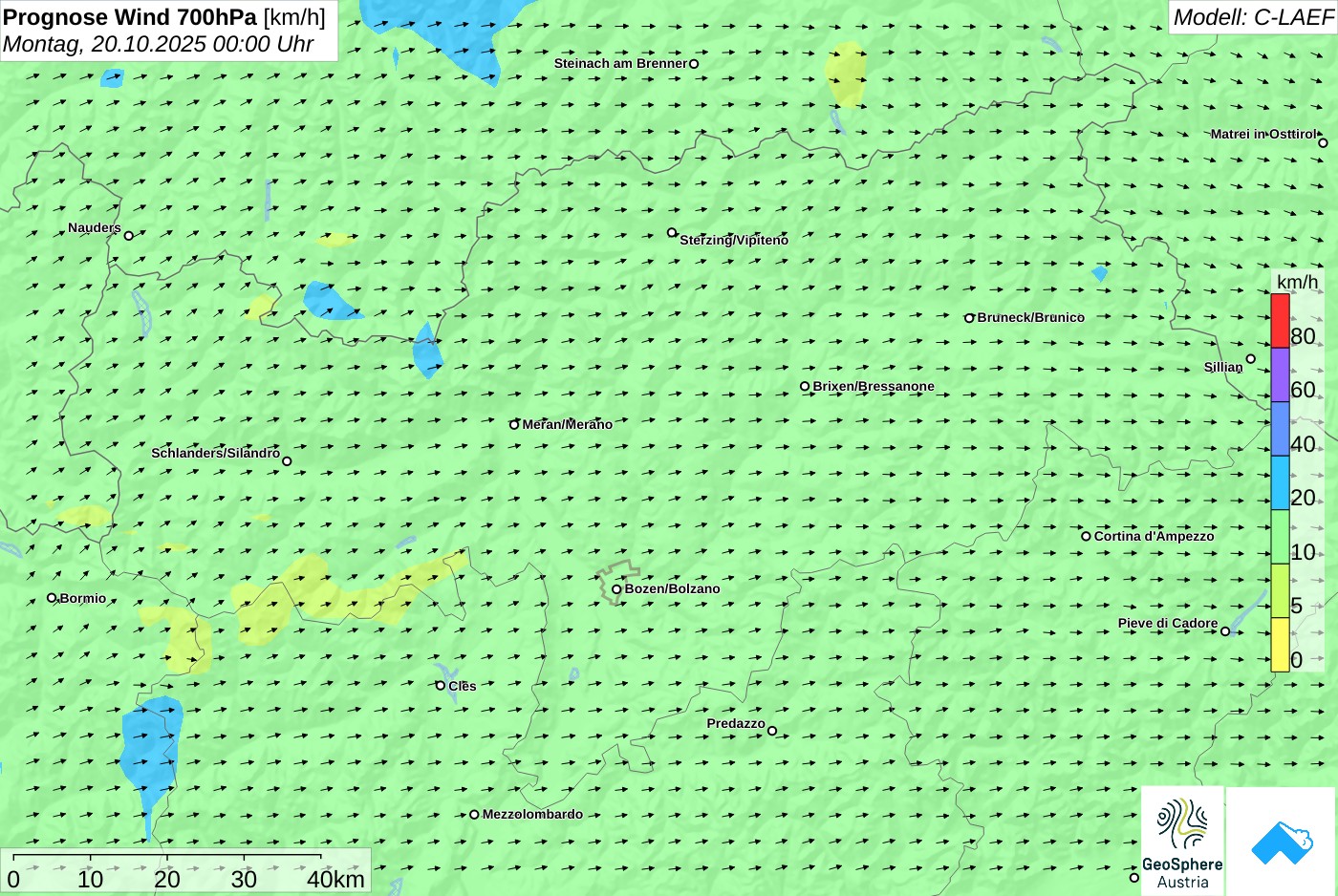Click the GeoSphere Austria logo
The image size is (1338, 896).
click(x=1182, y=841)
